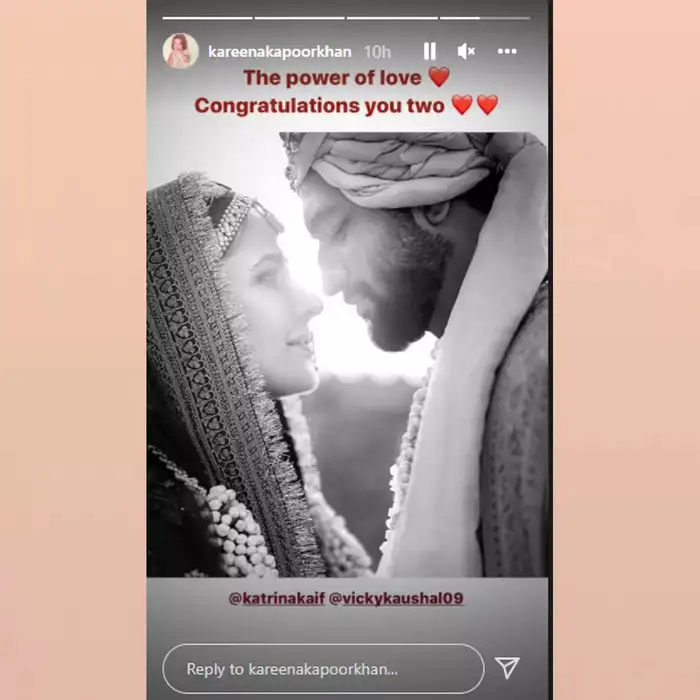This screenshot has height=700, width=700.
Task: Click the 10h timestamp label
Action: coord(377,52)
